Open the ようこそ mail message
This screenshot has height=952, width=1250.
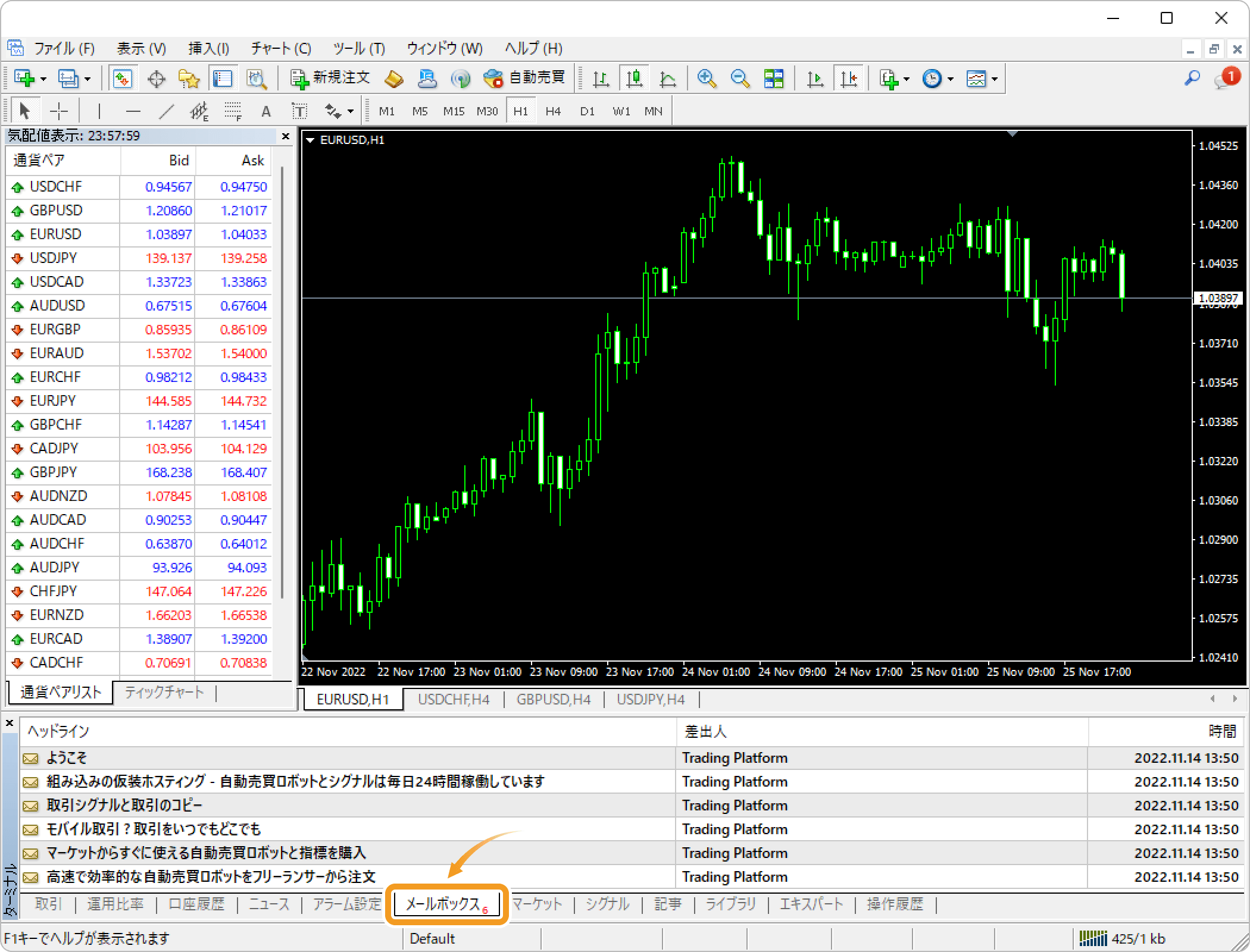click(67, 758)
